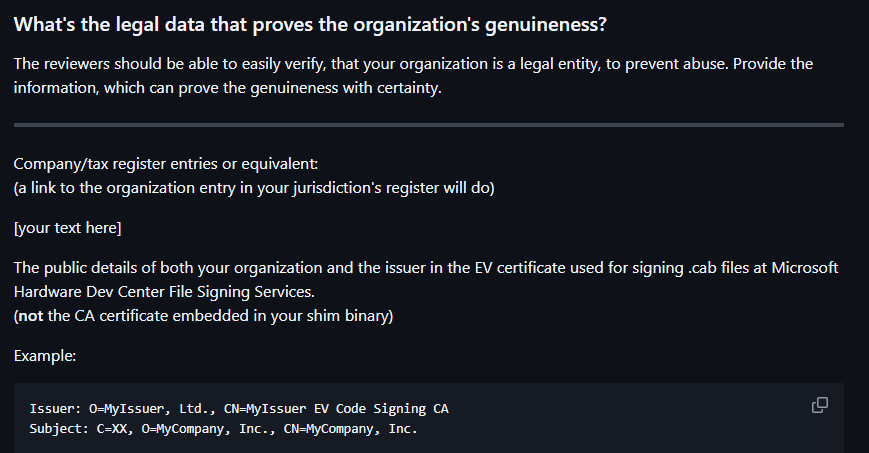
Task: Click the jurisdiction's register note in parentheses
Action: [254, 188]
